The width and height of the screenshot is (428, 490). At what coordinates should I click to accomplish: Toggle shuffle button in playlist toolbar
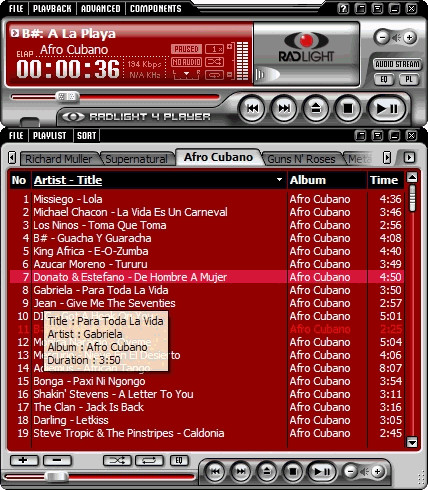pos(117,461)
